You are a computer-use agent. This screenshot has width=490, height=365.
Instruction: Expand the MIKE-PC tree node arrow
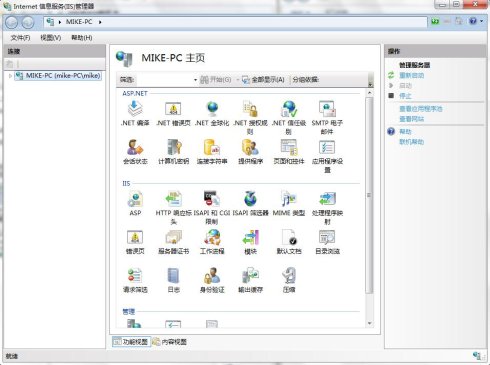click(x=10, y=76)
